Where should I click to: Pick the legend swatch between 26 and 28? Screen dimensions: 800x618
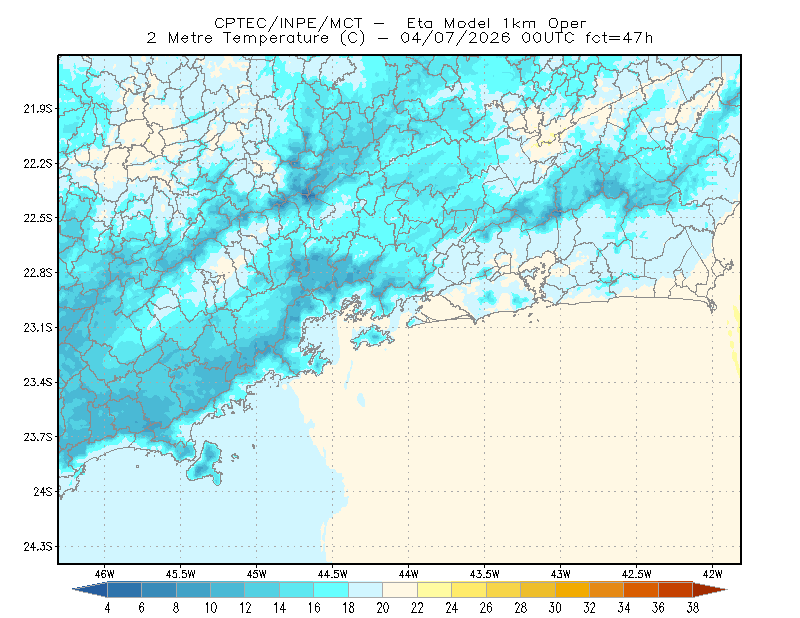click(x=504, y=590)
